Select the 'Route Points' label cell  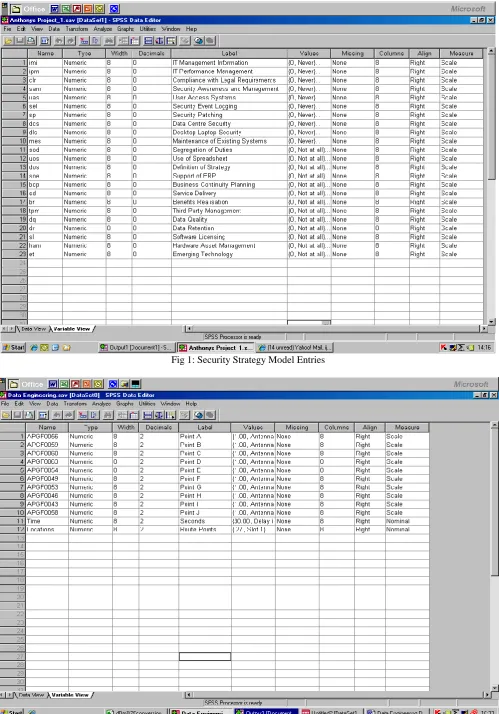[205, 530]
